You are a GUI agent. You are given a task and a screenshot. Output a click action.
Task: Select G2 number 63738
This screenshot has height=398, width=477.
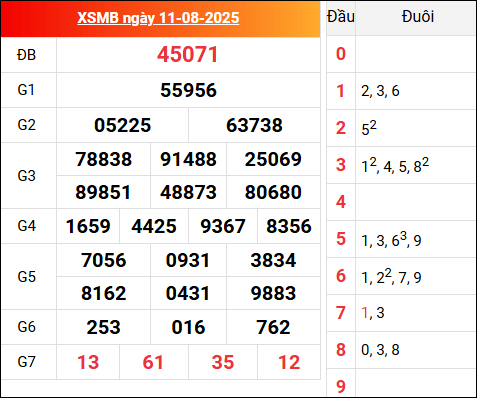tap(254, 125)
